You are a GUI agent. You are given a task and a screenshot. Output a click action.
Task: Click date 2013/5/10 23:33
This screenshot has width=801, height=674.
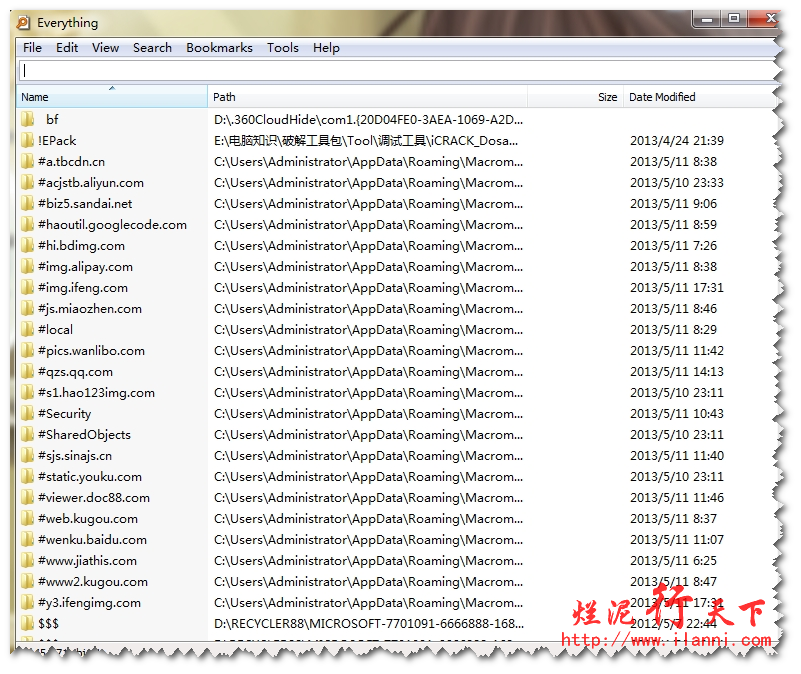pyautogui.click(x=677, y=182)
